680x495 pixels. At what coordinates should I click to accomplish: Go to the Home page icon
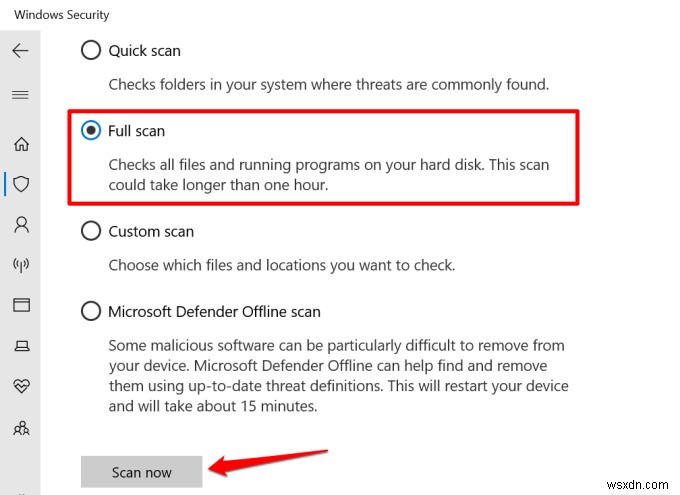21,144
